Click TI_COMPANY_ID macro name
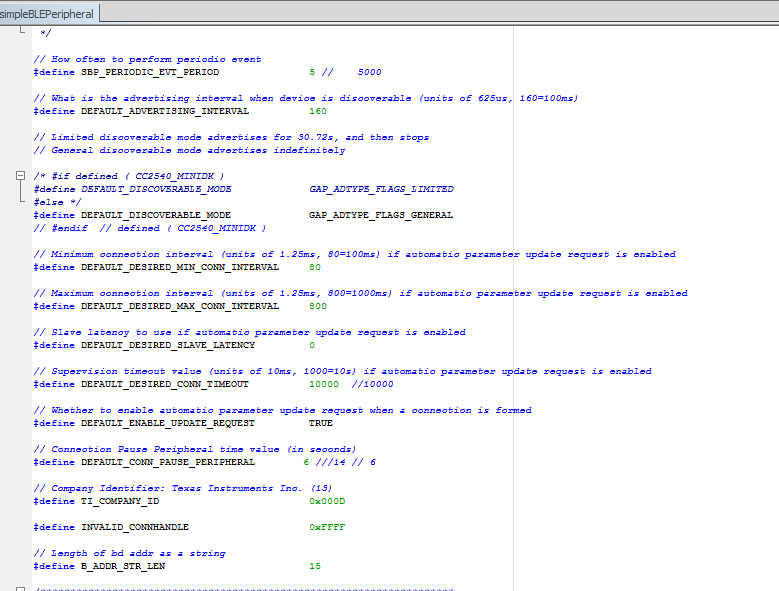The width and height of the screenshot is (779, 591). click(x=120, y=501)
